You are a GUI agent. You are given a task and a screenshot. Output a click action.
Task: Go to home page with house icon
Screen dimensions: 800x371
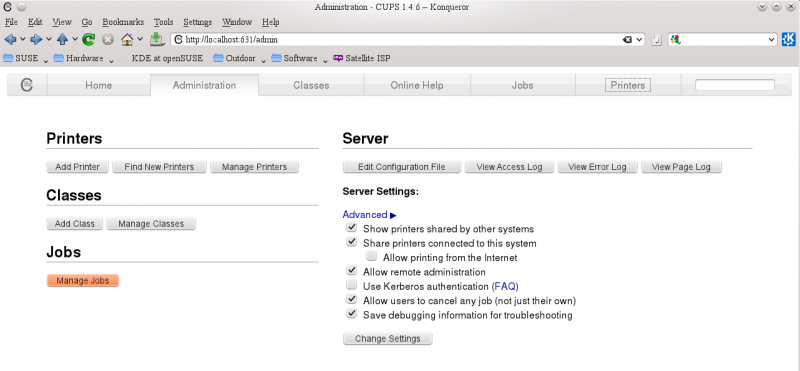127,39
